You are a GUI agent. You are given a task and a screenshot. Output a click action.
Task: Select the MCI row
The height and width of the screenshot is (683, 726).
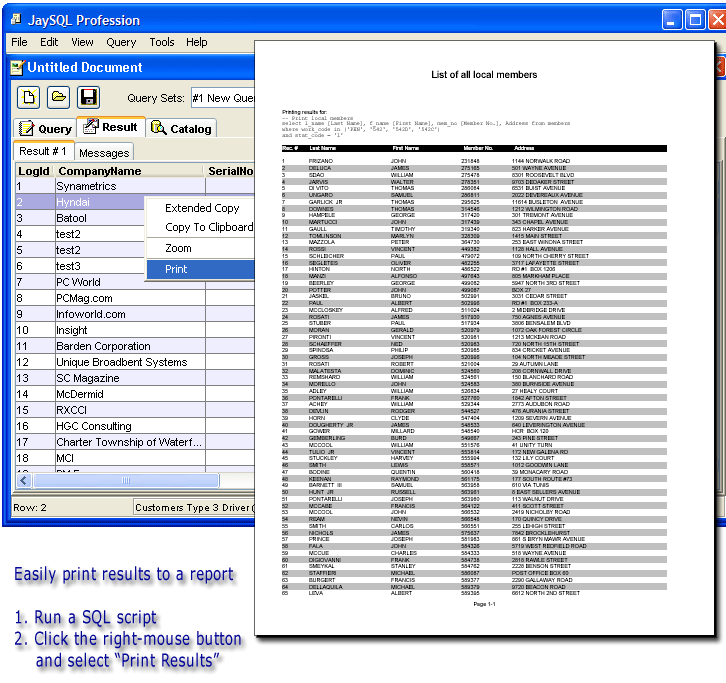(x=135, y=458)
